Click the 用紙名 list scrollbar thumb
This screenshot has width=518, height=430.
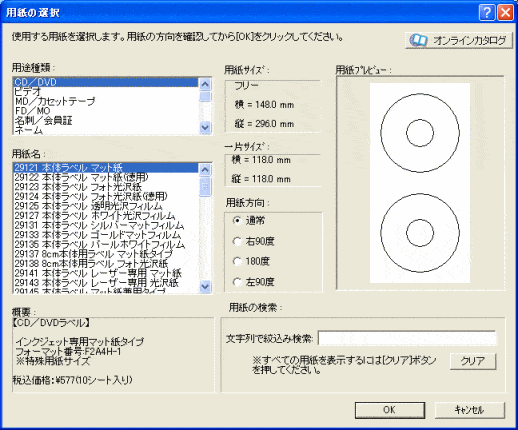pos(205,187)
